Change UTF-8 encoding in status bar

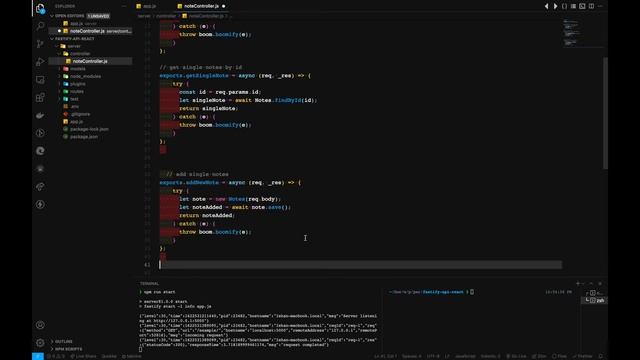click(x=433, y=356)
